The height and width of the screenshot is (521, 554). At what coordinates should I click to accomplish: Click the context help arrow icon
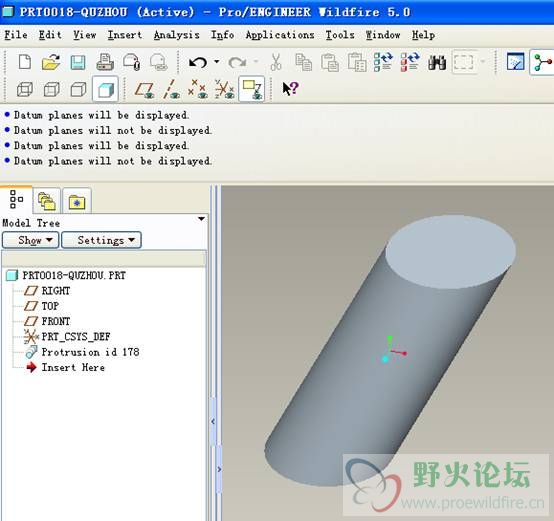click(290, 89)
